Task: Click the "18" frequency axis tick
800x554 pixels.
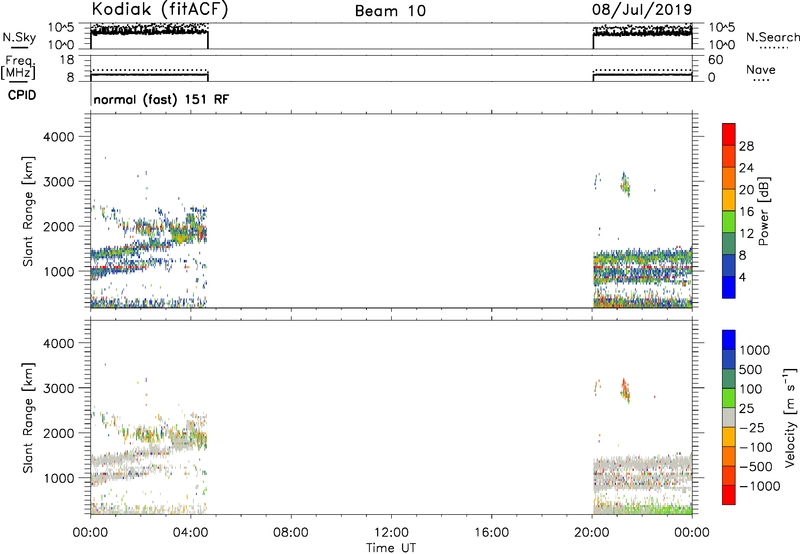Action: pyautogui.click(x=67, y=60)
